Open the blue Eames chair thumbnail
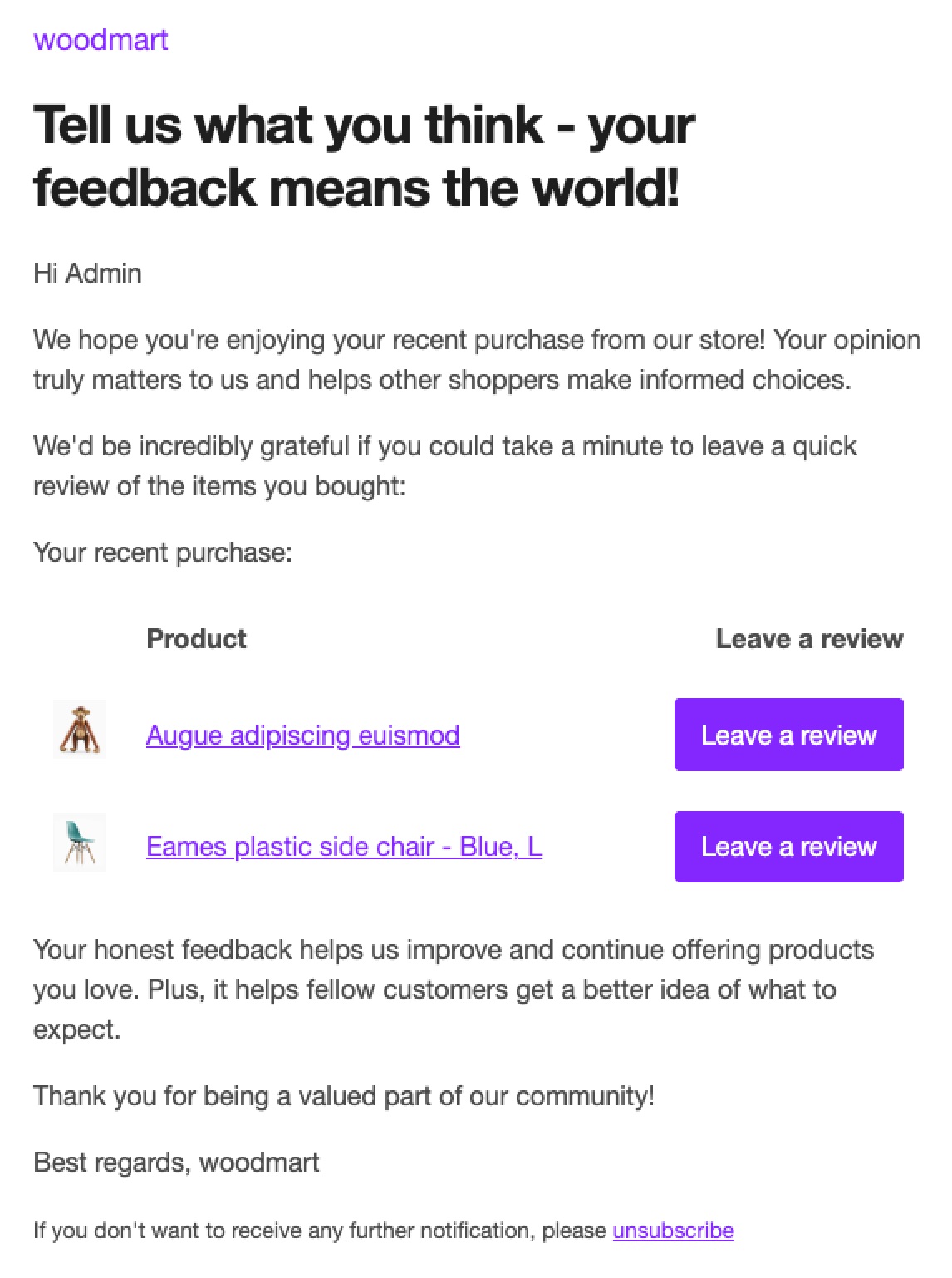Image resolution: width=952 pixels, height=1278 pixels. (80, 843)
